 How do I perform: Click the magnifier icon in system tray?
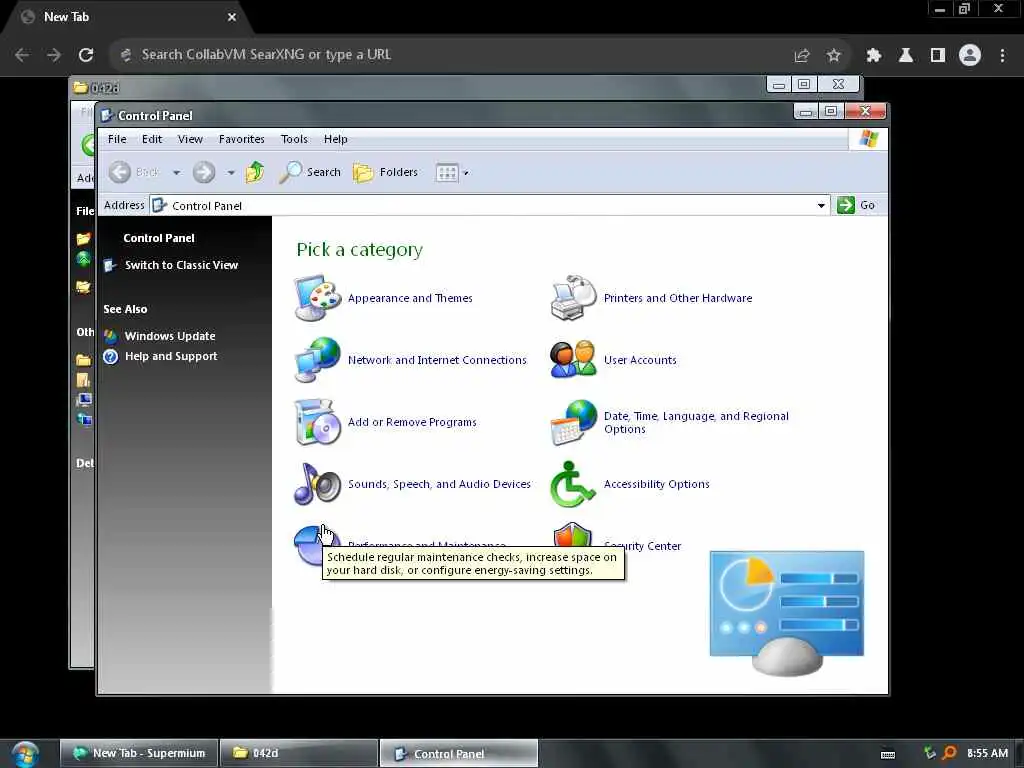pos(950,754)
